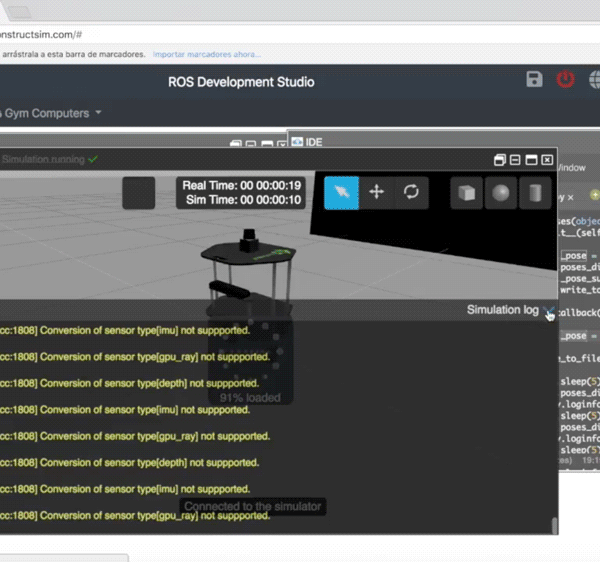Click the save floppy disk icon

(534, 79)
